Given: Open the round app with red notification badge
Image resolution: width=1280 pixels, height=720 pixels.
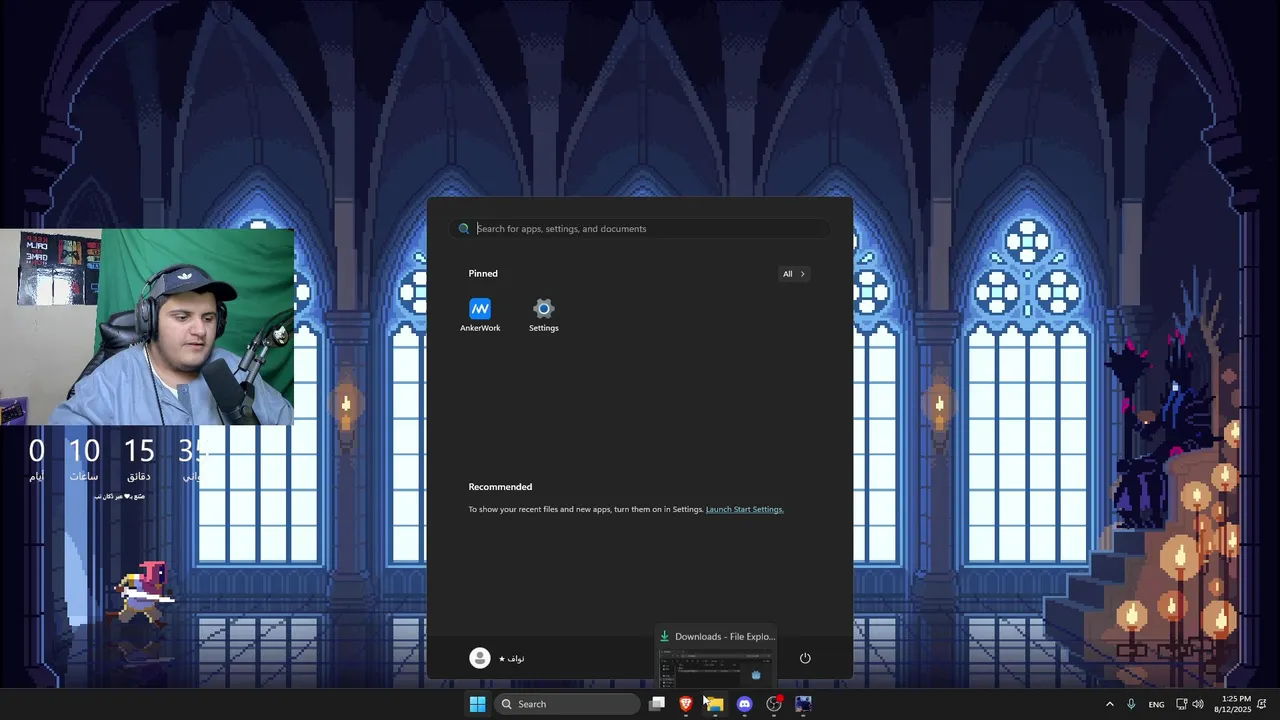Looking at the screenshot, I should coord(773,704).
